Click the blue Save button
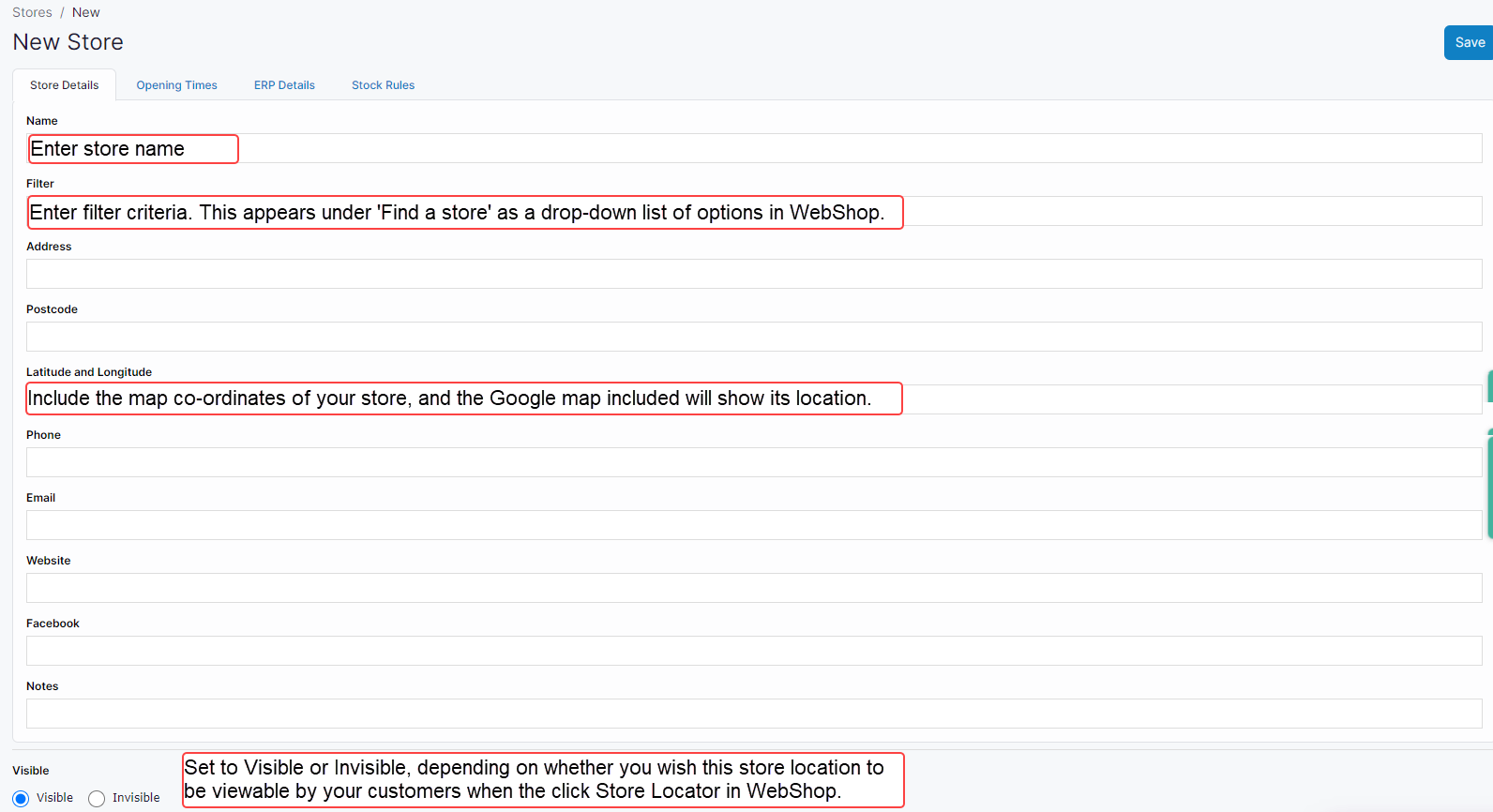This screenshot has height=812, width=1493. coord(1468,43)
